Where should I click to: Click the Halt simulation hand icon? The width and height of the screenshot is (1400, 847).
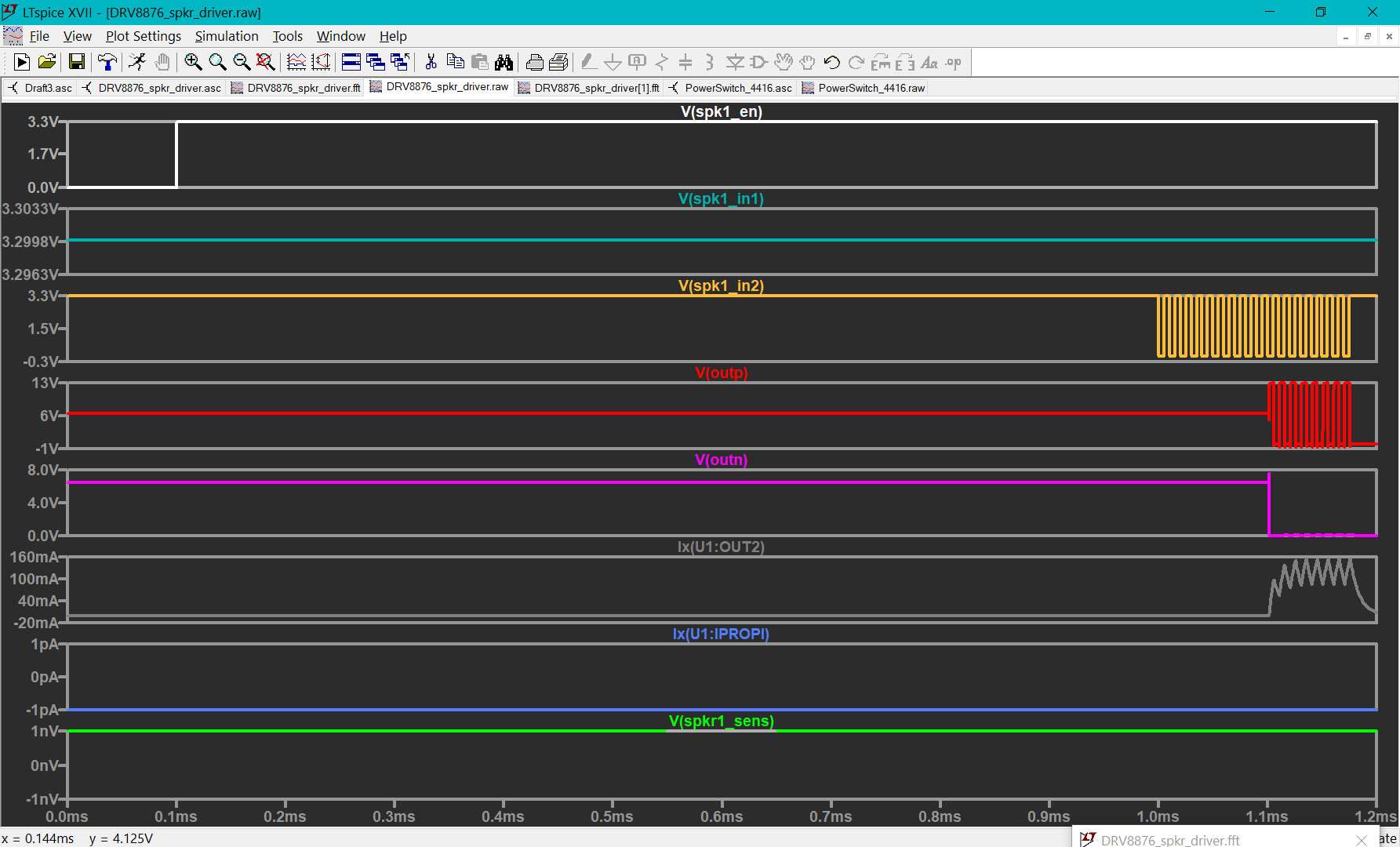click(162, 62)
